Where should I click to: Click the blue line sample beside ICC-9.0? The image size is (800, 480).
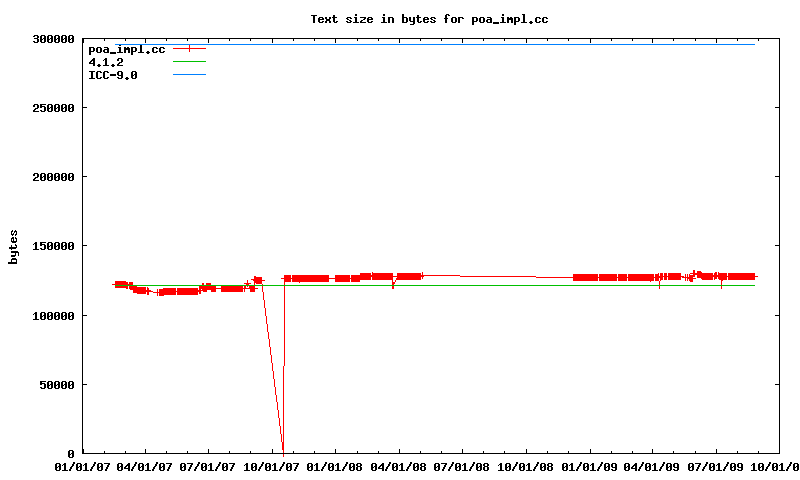click(x=189, y=75)
